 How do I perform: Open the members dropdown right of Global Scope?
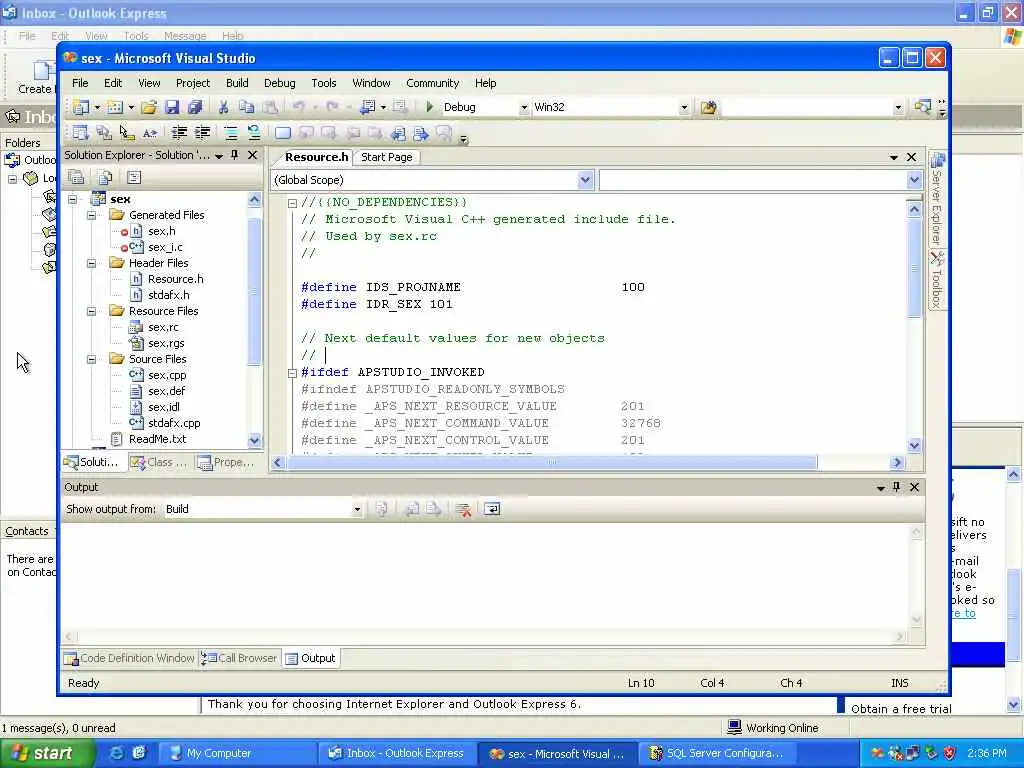click(914, 180)
